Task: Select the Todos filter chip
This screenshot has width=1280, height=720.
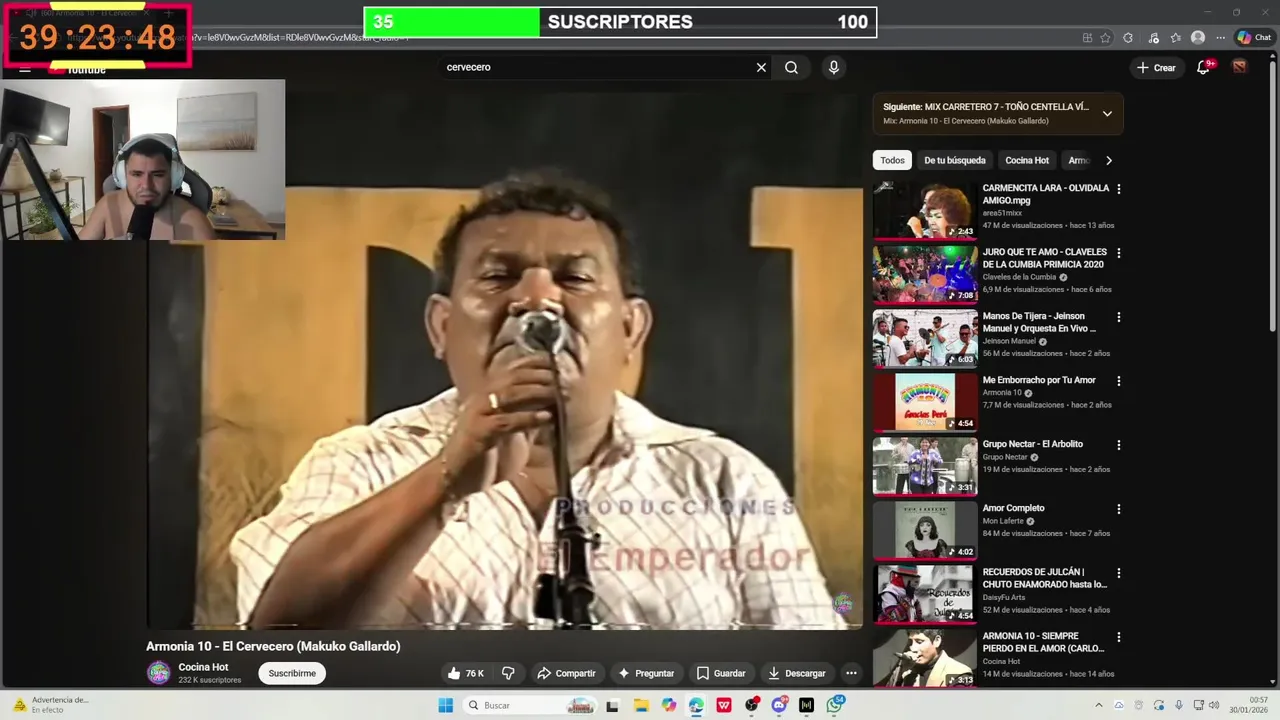Action: (892, 160)
